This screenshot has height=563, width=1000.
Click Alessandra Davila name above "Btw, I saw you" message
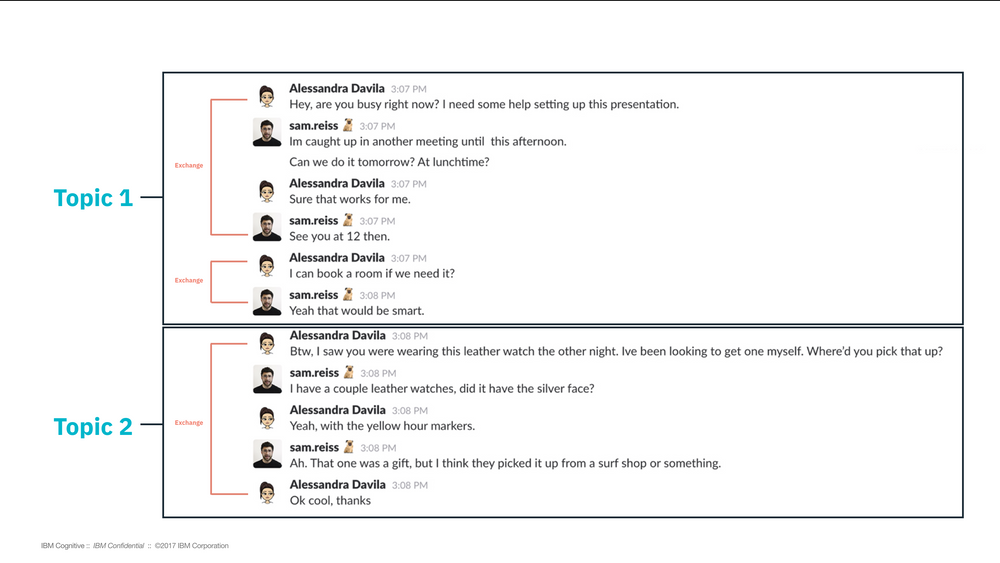coord(337,336)
